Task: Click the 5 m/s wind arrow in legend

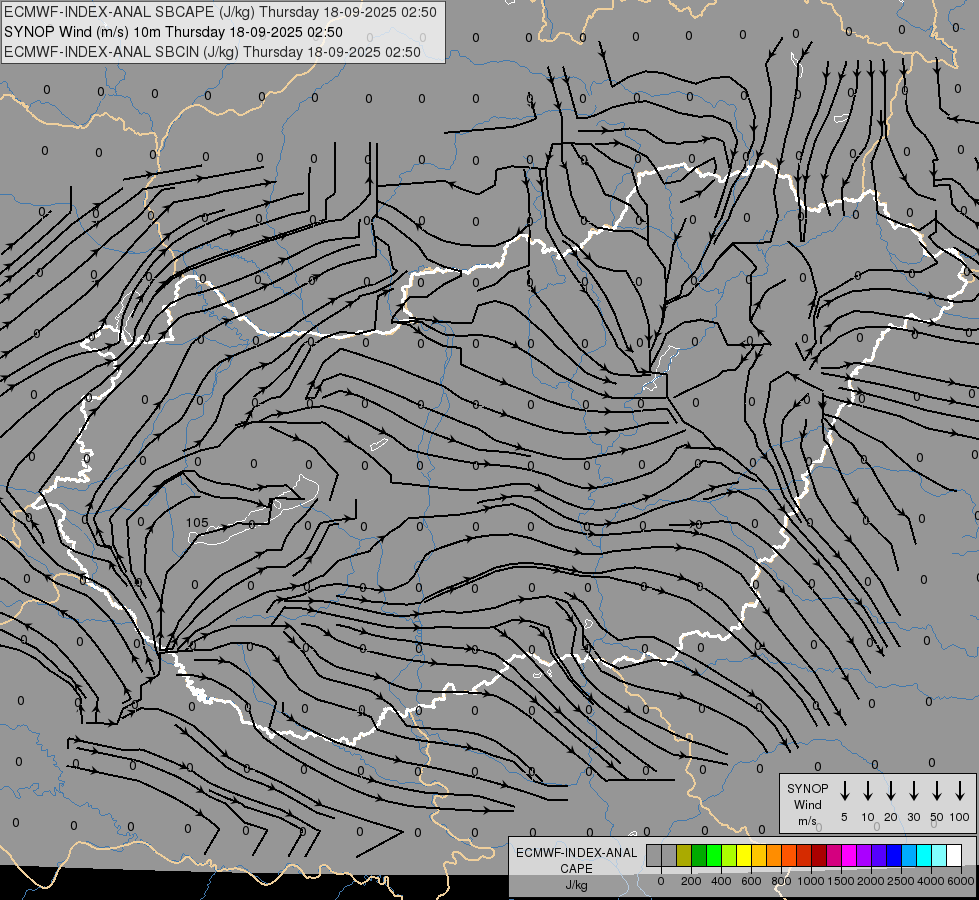Action: click(844, 791)
